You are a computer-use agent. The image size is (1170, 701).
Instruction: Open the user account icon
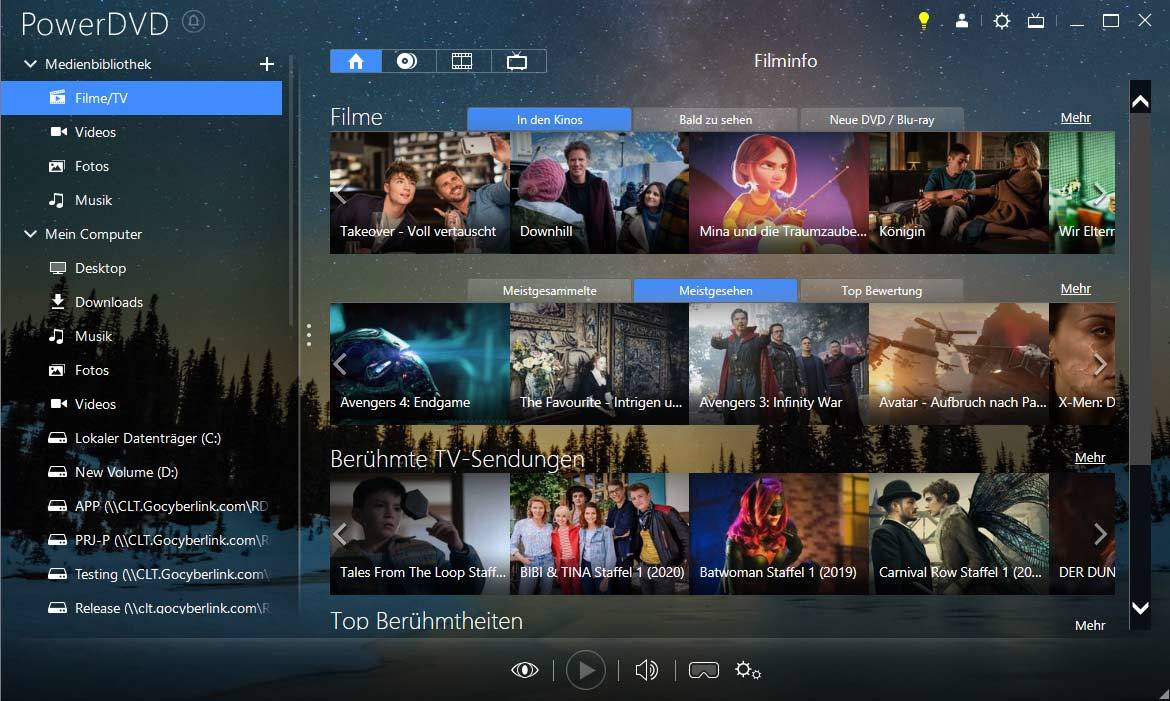point(962,21)
